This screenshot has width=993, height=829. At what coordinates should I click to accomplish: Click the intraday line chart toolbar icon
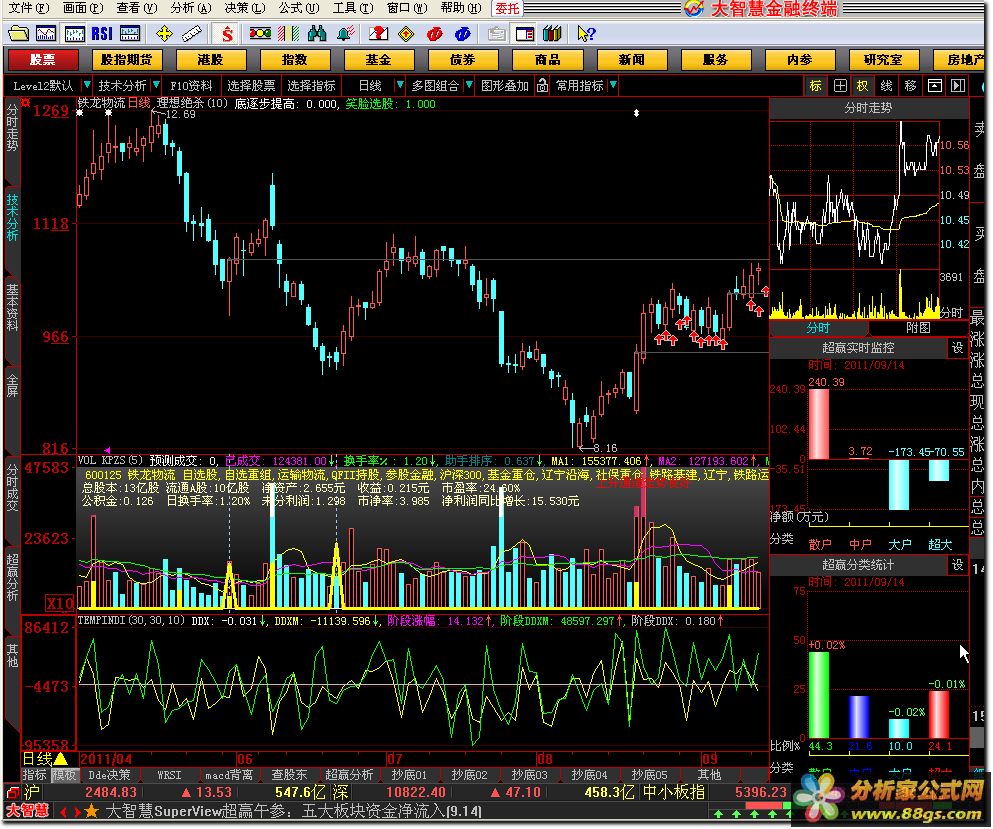(46, 34)
